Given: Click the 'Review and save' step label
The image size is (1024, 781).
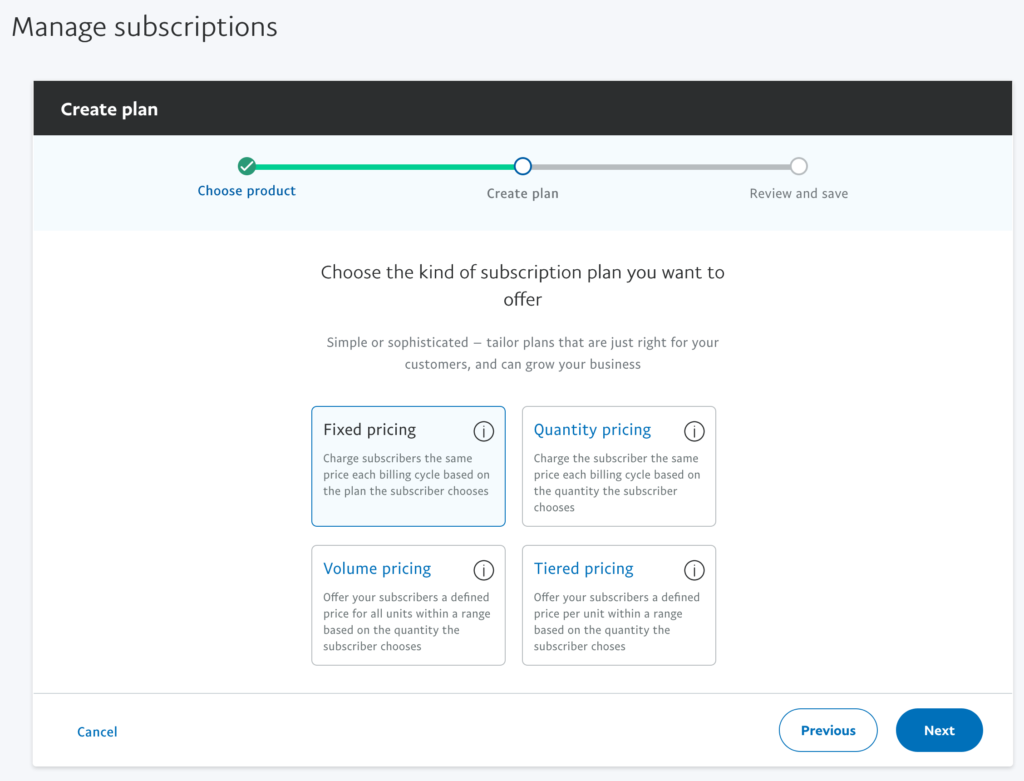Looking at the screenshot, I should [x=799, y=193].
